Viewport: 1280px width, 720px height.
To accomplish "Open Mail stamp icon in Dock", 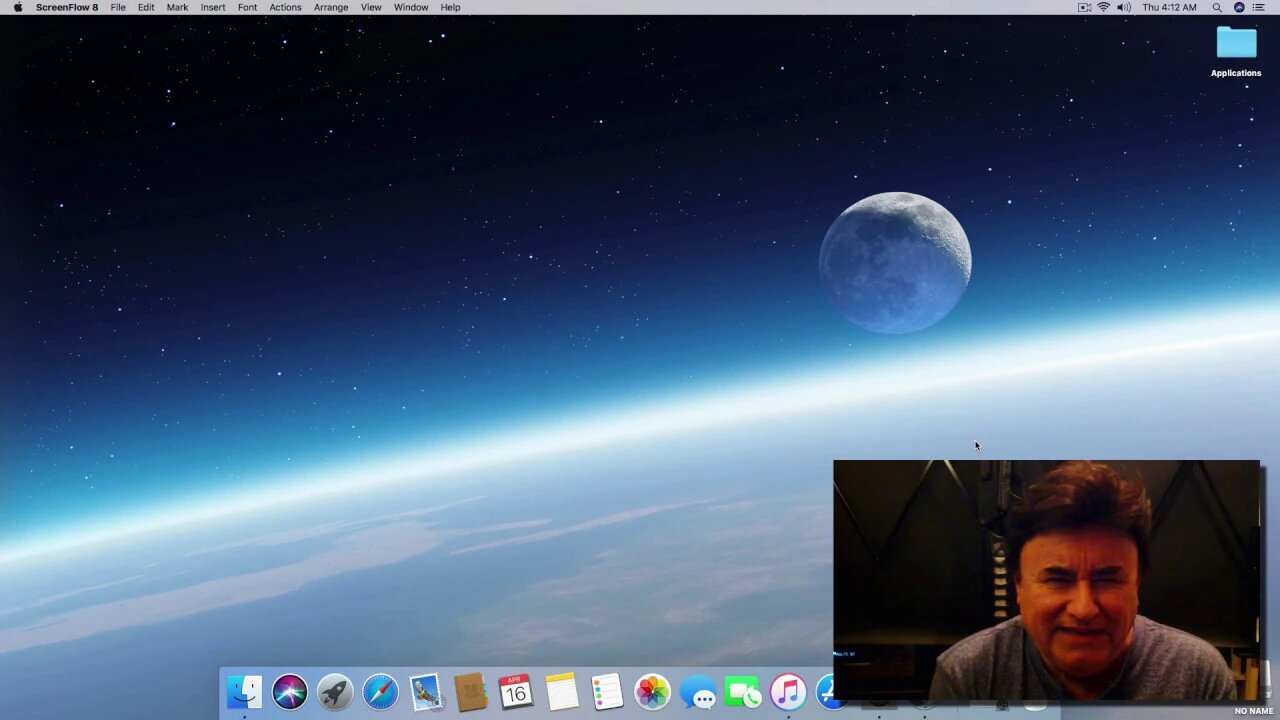I will tap(426, 692).
